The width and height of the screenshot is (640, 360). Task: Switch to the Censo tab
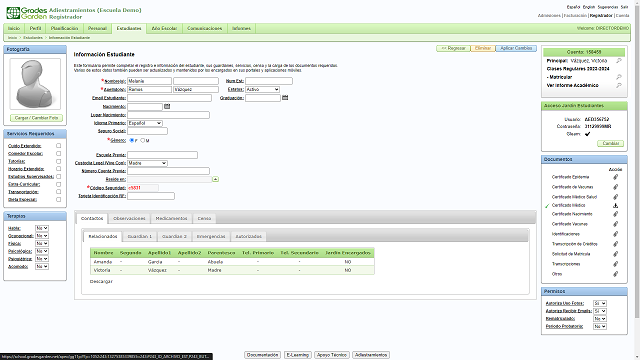(x=204, y=218)
